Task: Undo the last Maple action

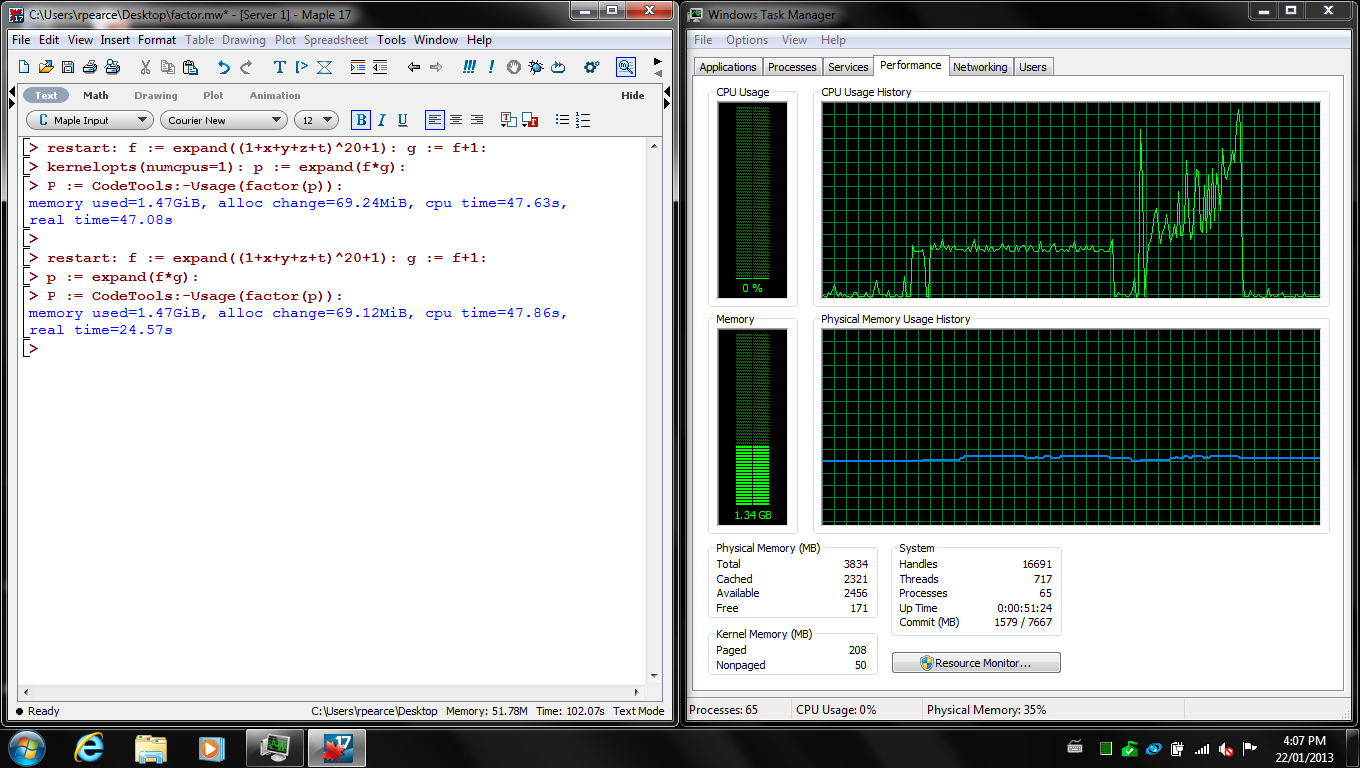Action: tap(224, 67)
